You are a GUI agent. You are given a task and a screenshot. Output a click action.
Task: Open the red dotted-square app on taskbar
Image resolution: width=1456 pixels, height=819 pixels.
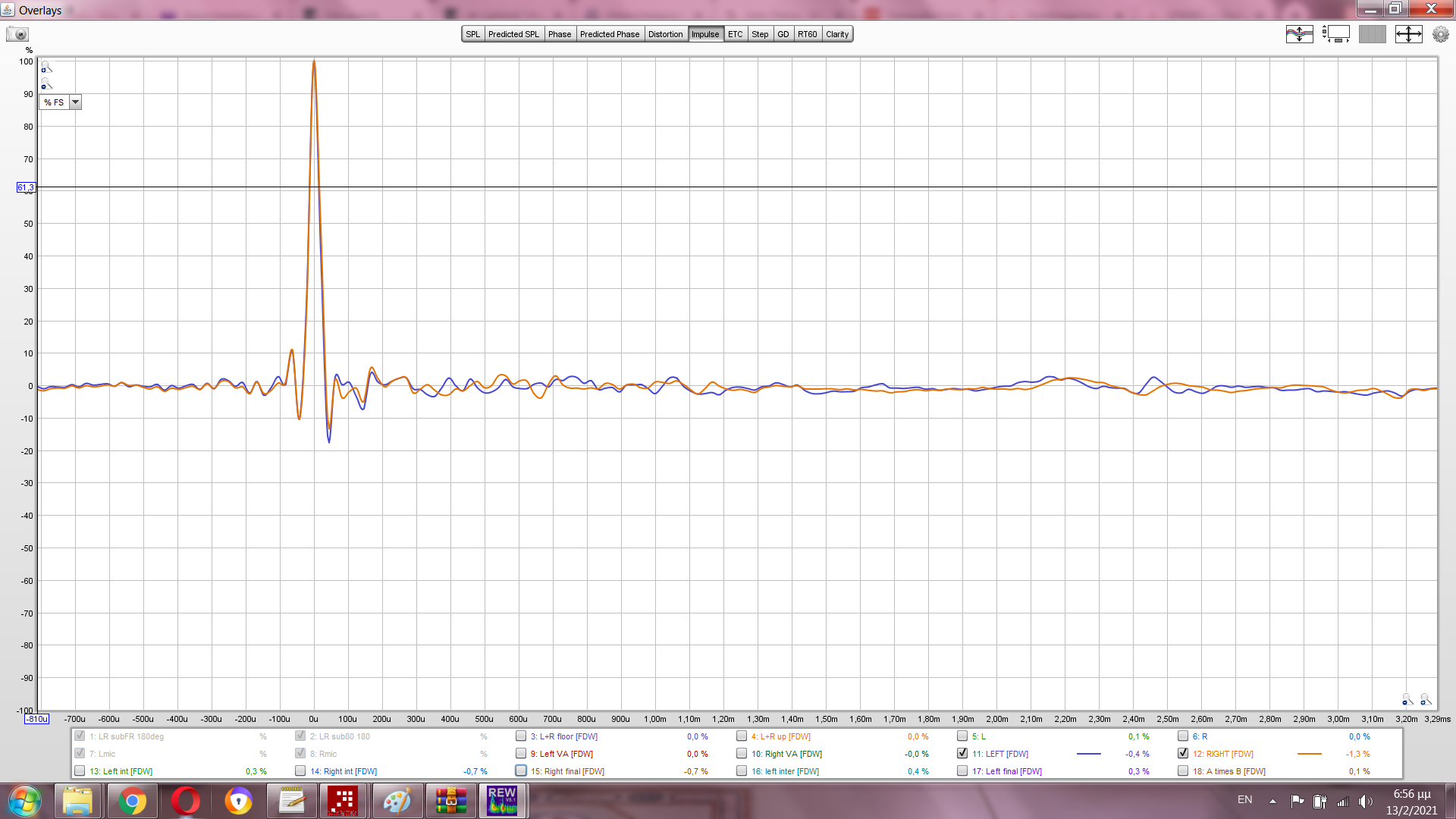343,801
